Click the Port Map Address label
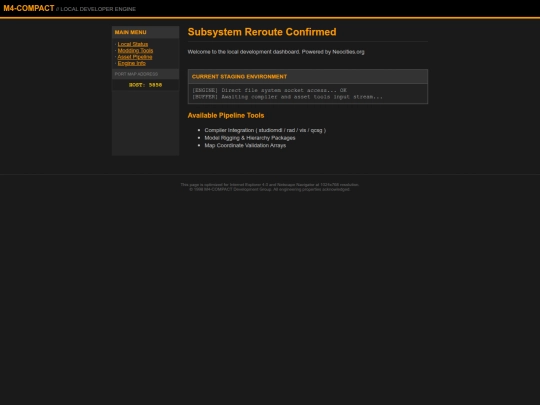540x405 pixels. [x=136, y=74]
